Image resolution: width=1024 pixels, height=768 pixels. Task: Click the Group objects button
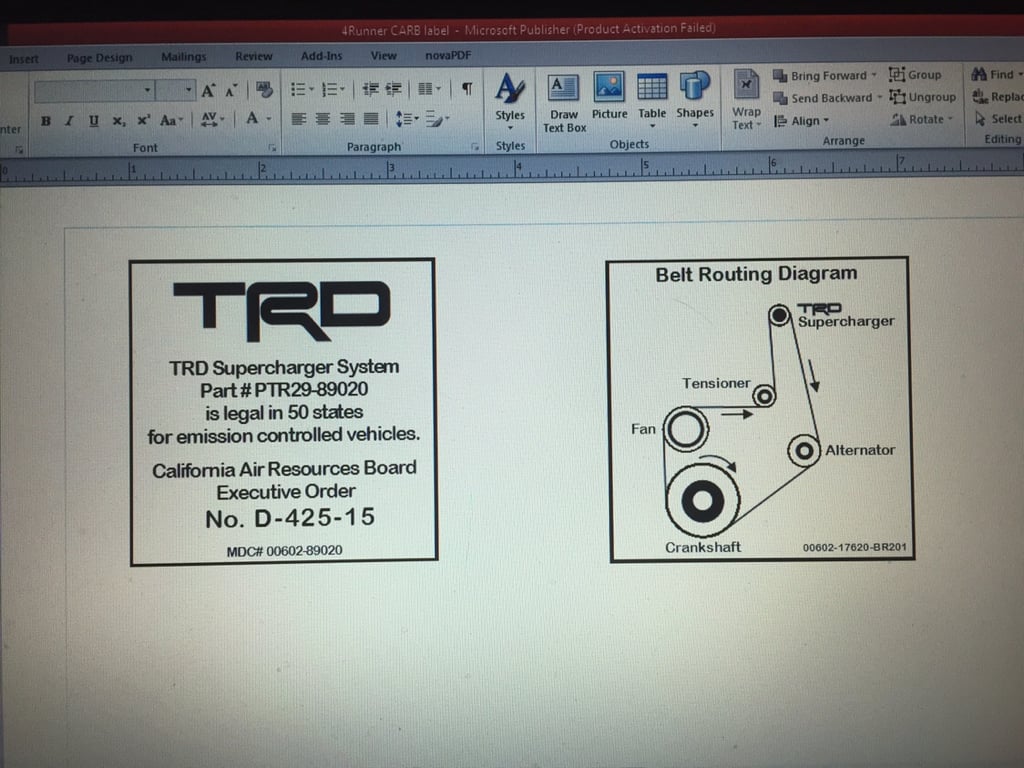[916, 74]
